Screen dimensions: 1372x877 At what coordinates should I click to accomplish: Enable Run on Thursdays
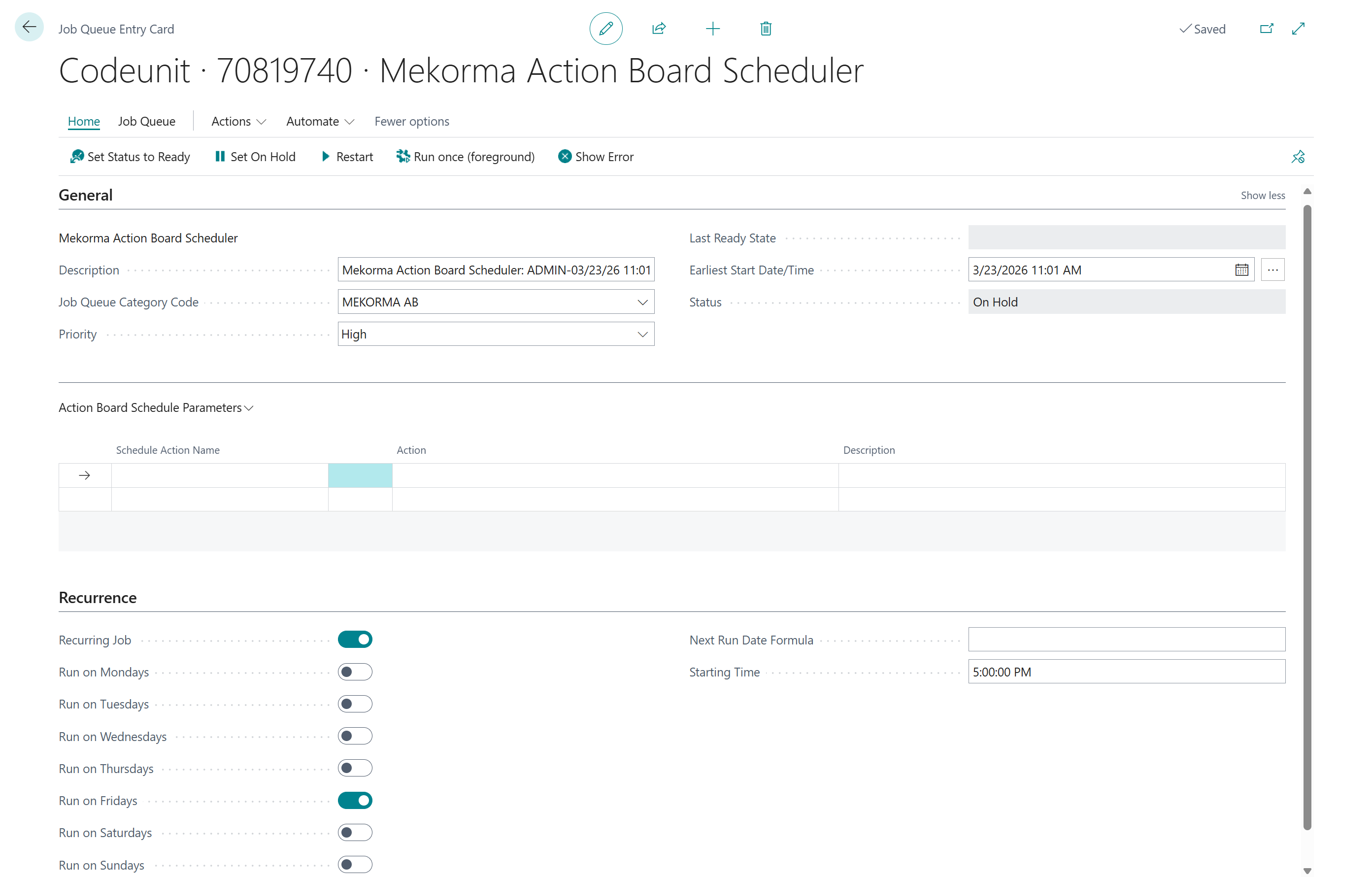[x=355, y=768]
